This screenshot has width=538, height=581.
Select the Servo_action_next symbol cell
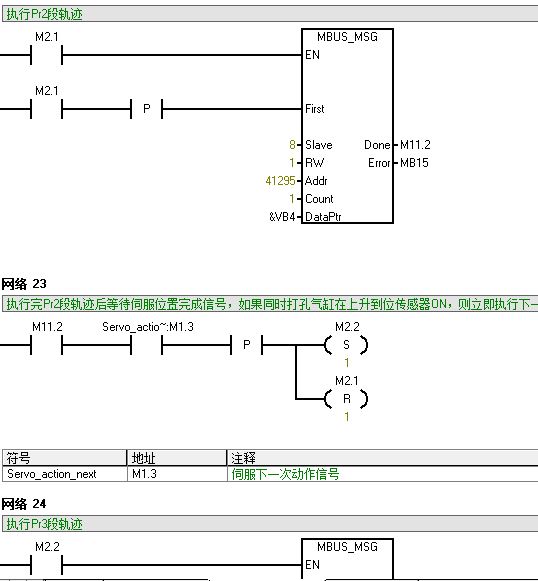click(x=64, y=474)
